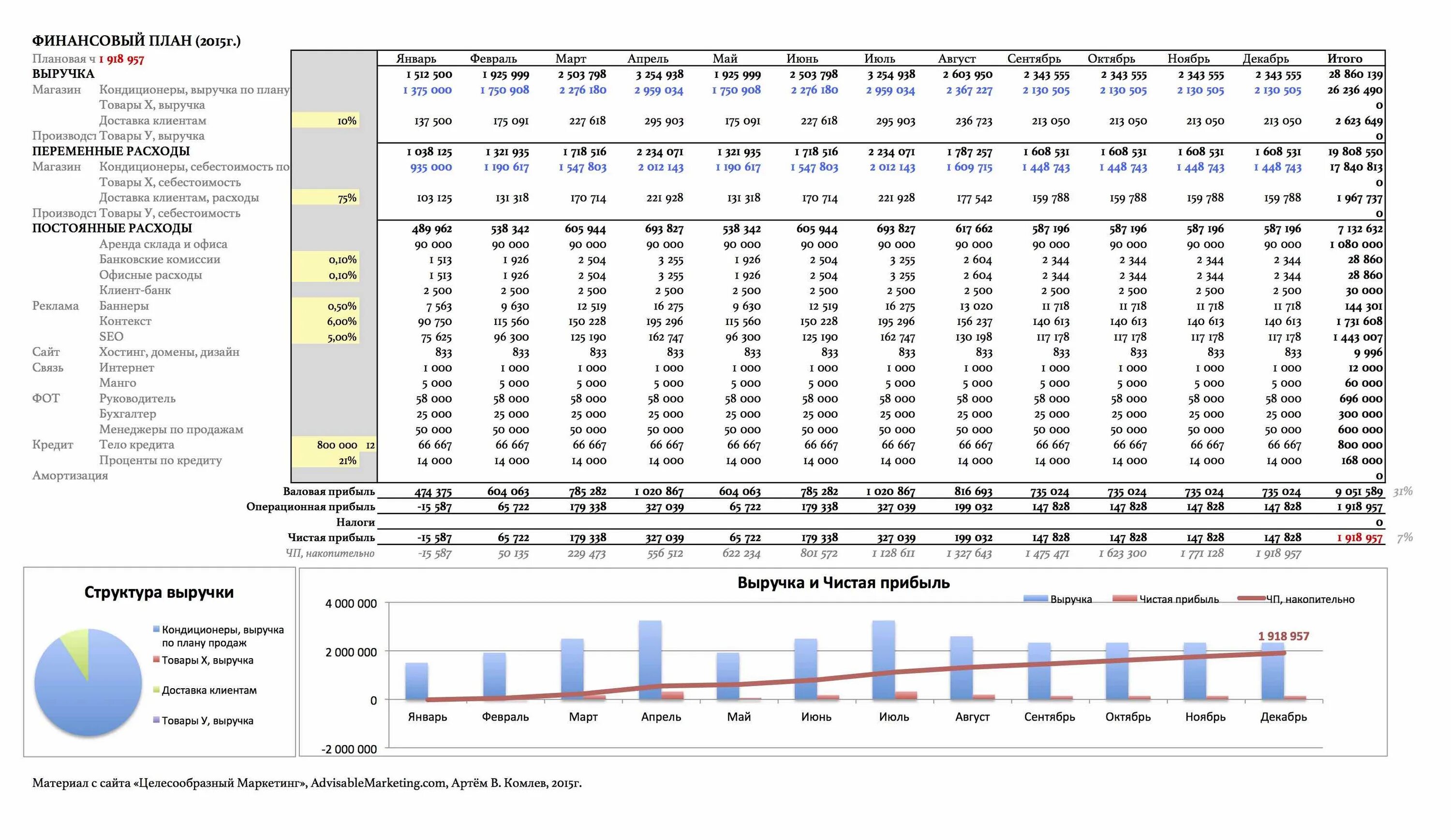
Task: Select the 0,50% Баннеры rate cell
Action: pos(326,306)
